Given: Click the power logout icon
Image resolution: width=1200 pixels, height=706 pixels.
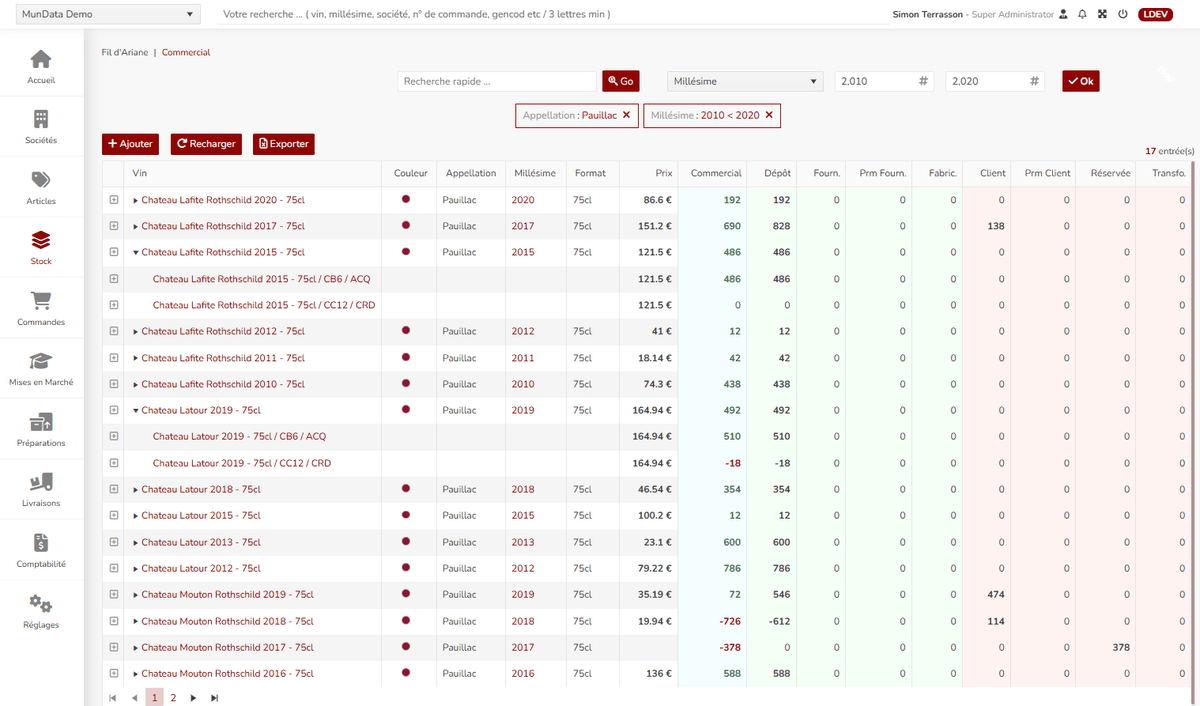Looking at the screenshot, I should tap(1122, 15).
